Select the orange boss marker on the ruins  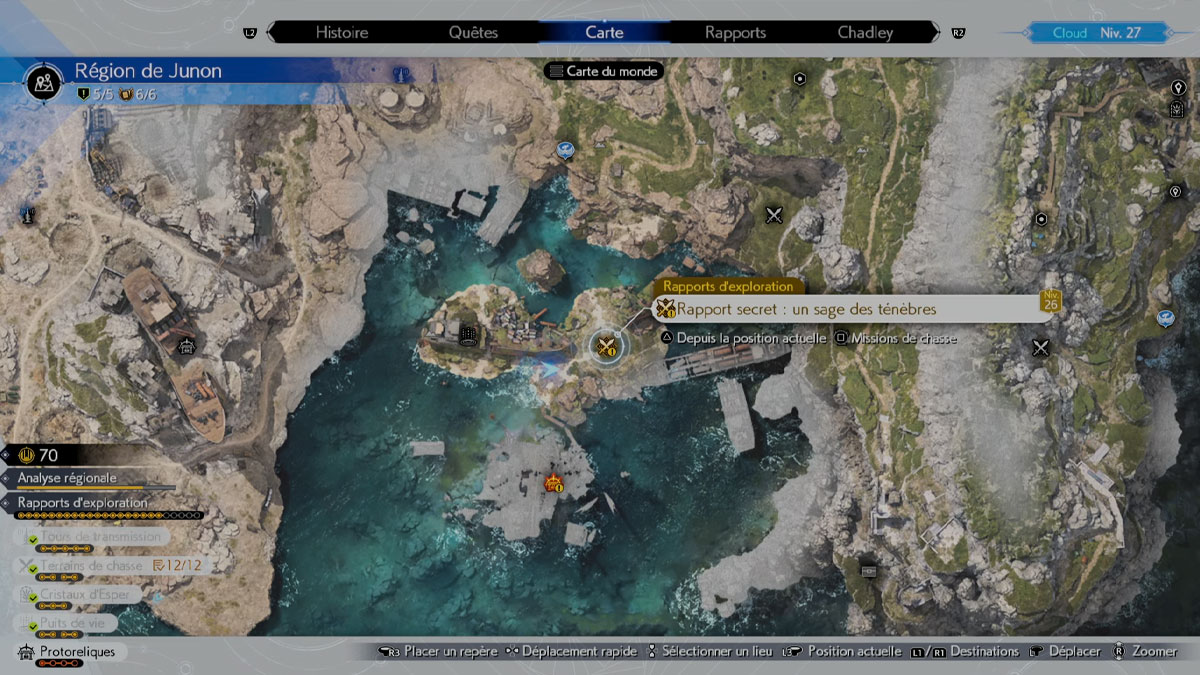tap(553, 484)
